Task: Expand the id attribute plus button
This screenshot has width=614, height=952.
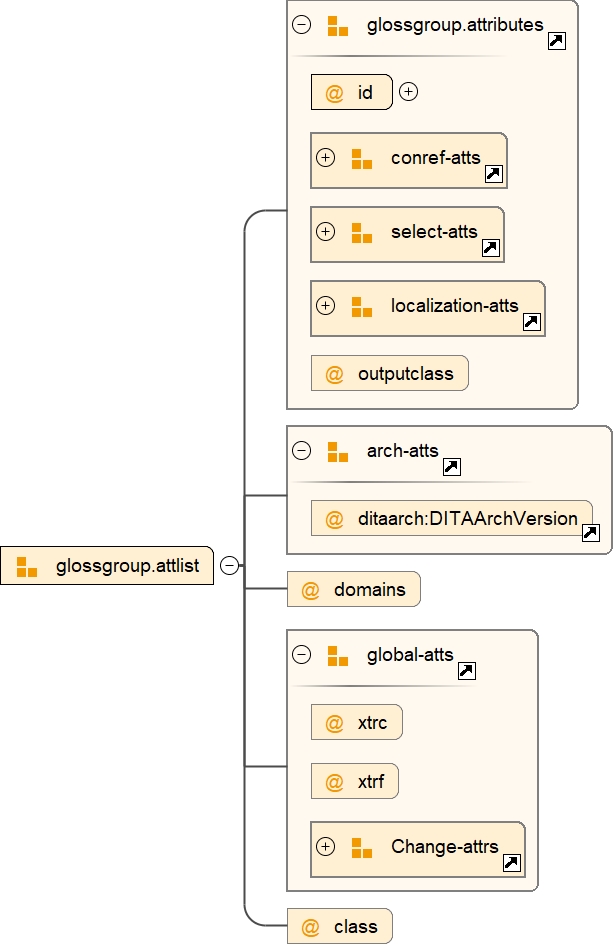Action: tap(408, 92)
